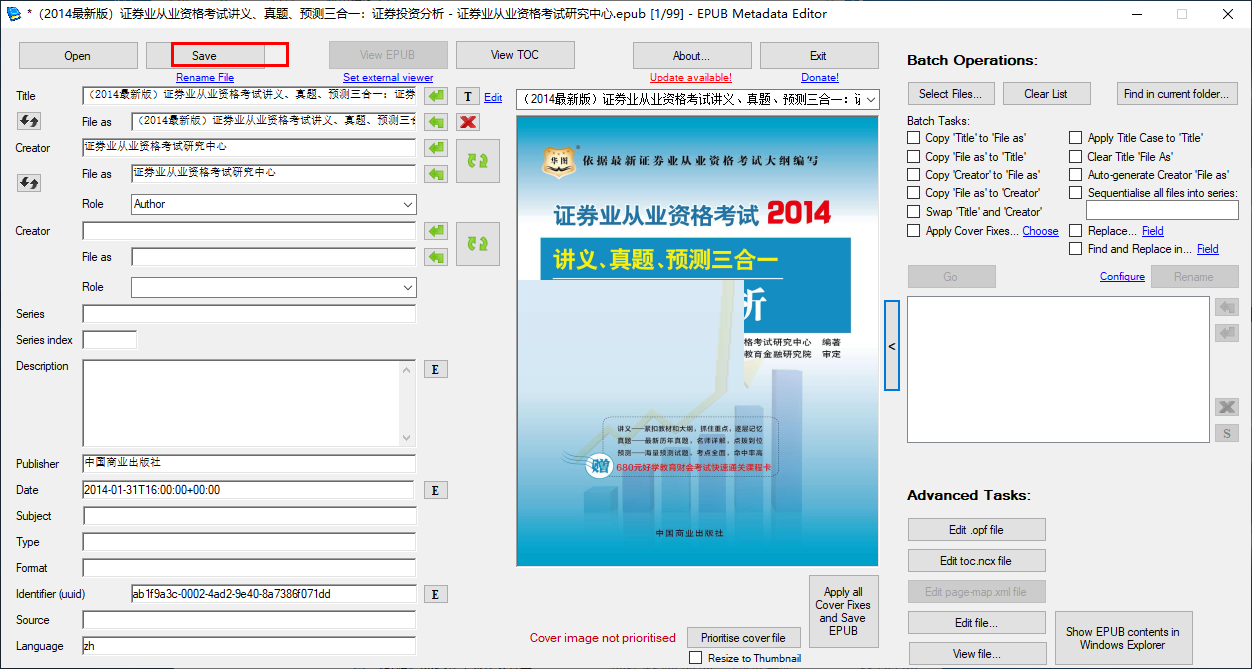Click the green arrow beside first Creator's File as
Screen dimensions: 1252x669
point(435,174)
